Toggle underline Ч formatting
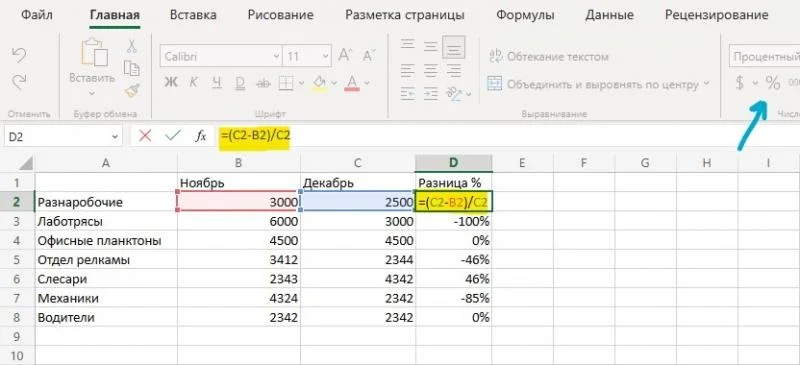 pos(217,82)
